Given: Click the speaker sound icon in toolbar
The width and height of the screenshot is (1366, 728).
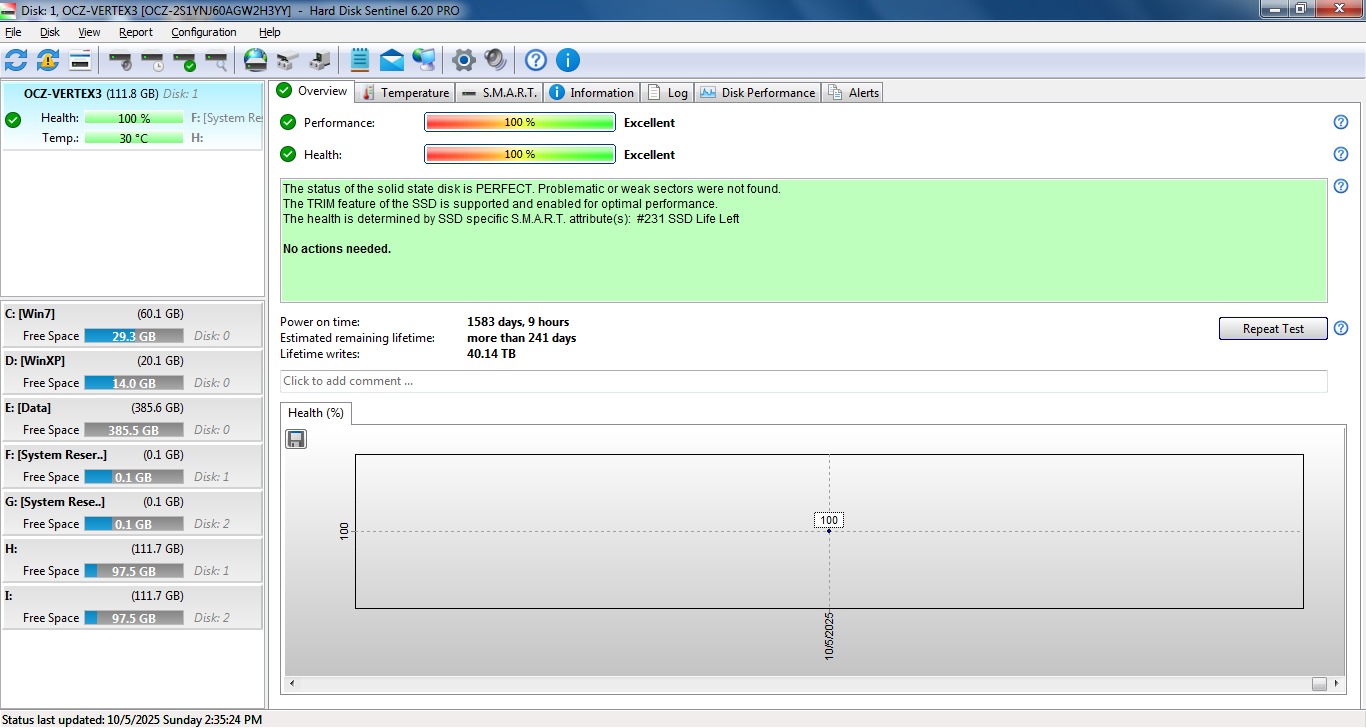Looking at the screenshot, I should click(x=495, y=60).
